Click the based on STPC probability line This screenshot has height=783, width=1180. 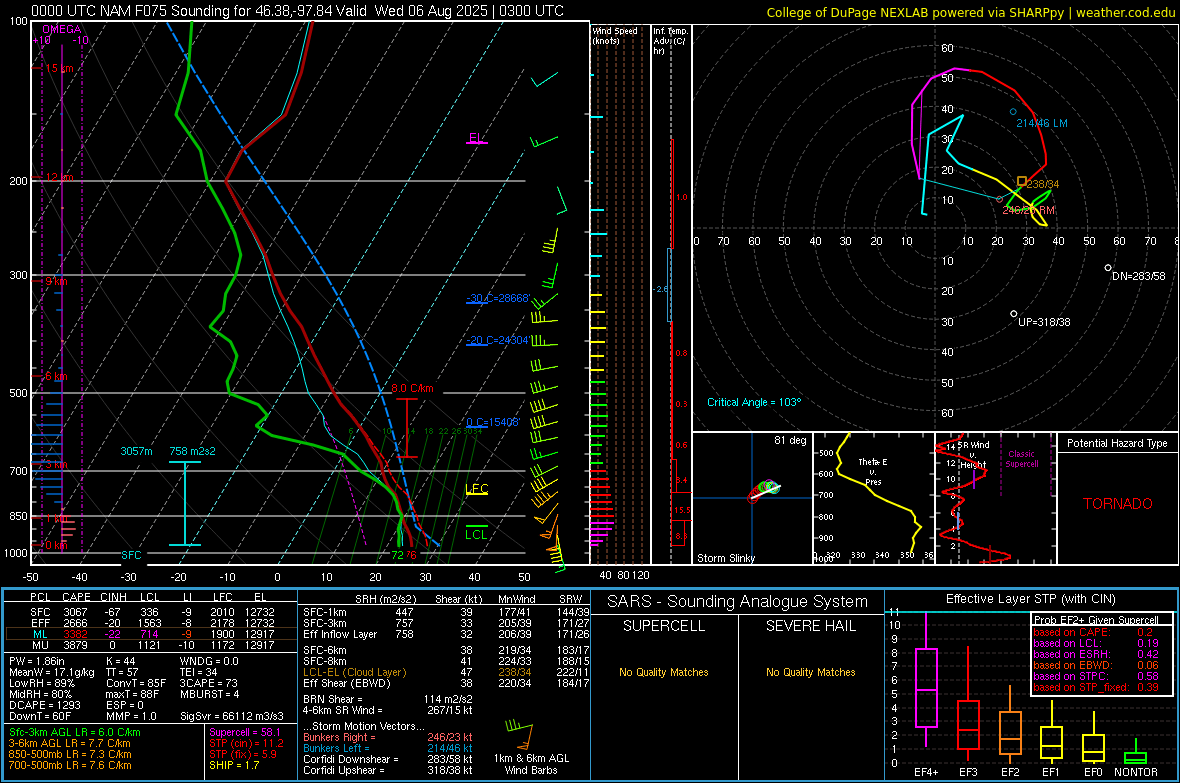[x=1095, y=676]
